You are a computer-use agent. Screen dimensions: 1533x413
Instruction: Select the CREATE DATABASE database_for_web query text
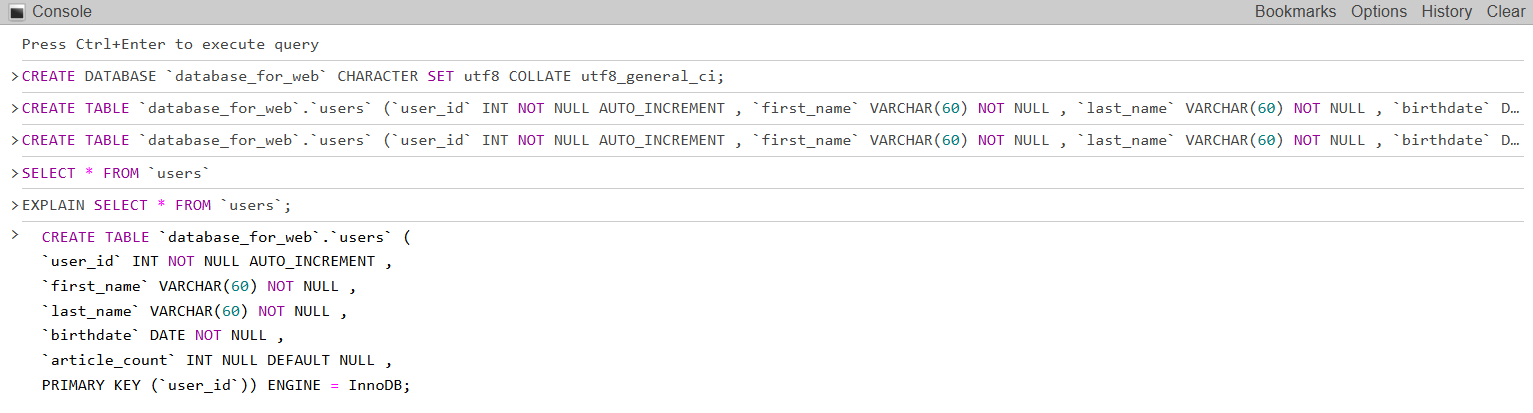pos(372,76)
